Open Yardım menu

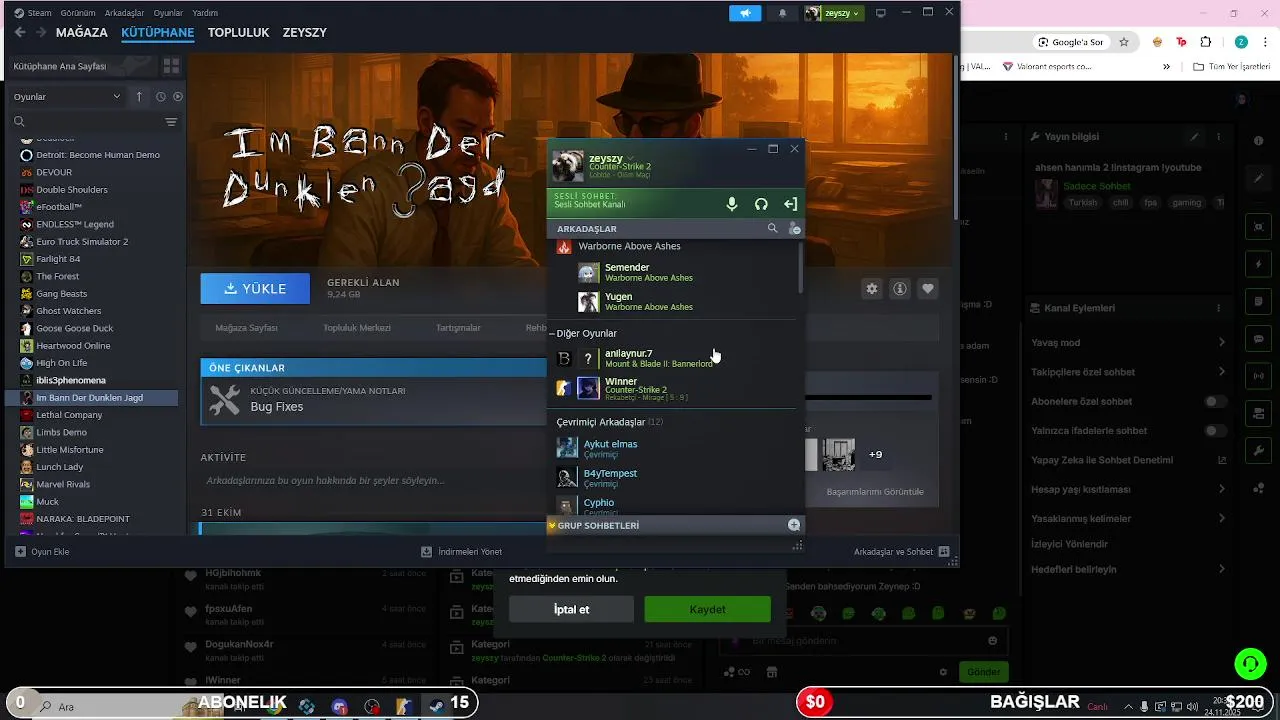point(205,13)
